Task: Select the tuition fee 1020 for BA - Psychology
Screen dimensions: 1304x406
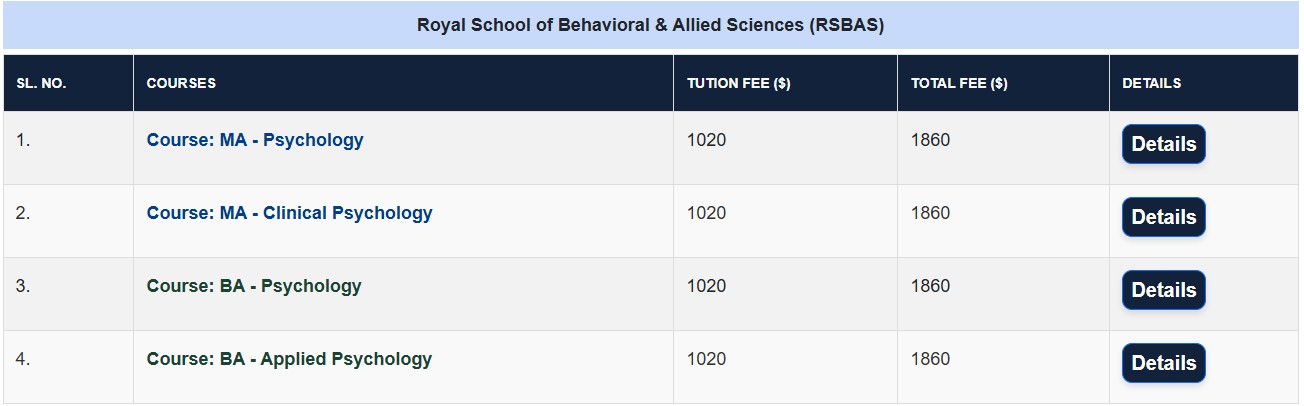Action: (x=706, y=286)
